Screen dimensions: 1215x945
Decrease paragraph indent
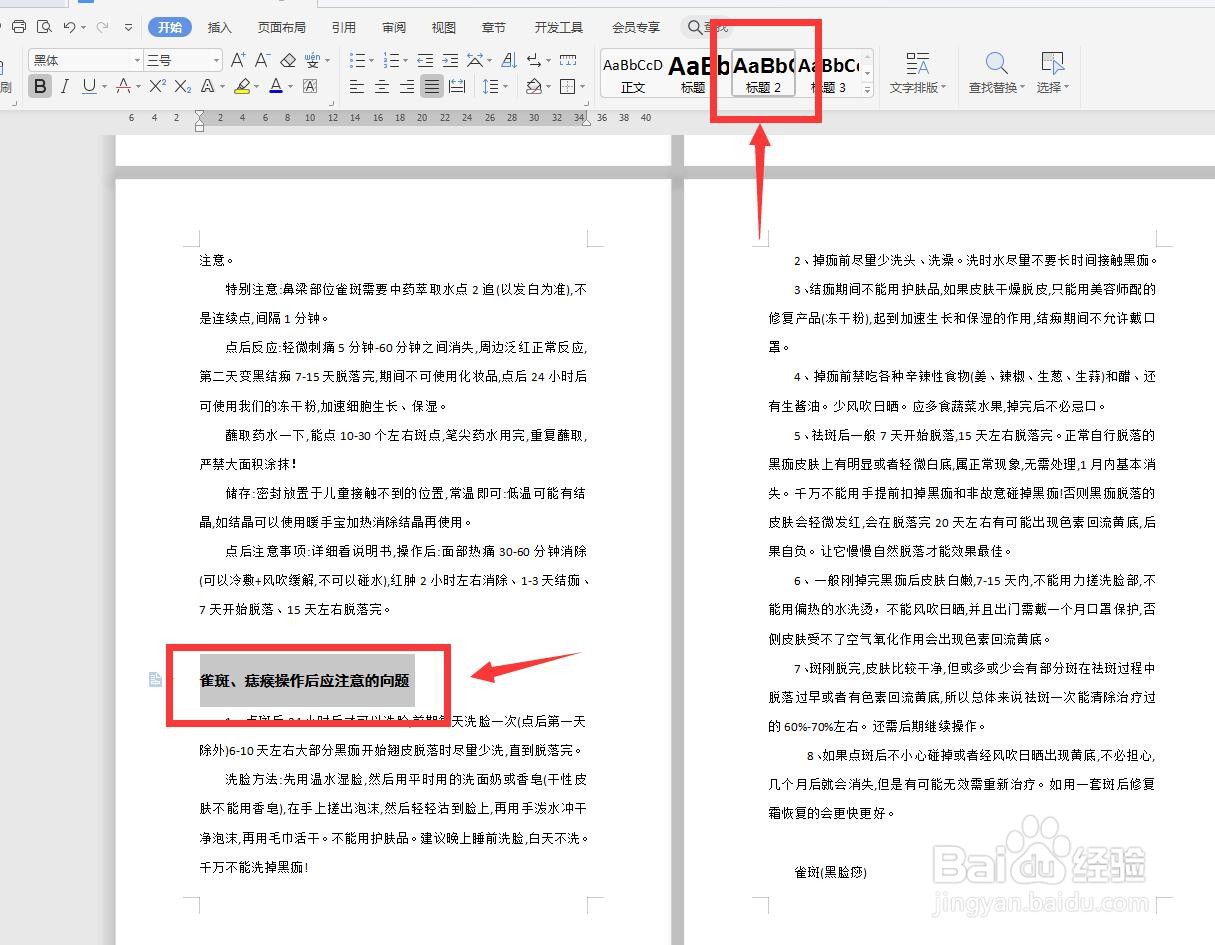tap(425, 61)
